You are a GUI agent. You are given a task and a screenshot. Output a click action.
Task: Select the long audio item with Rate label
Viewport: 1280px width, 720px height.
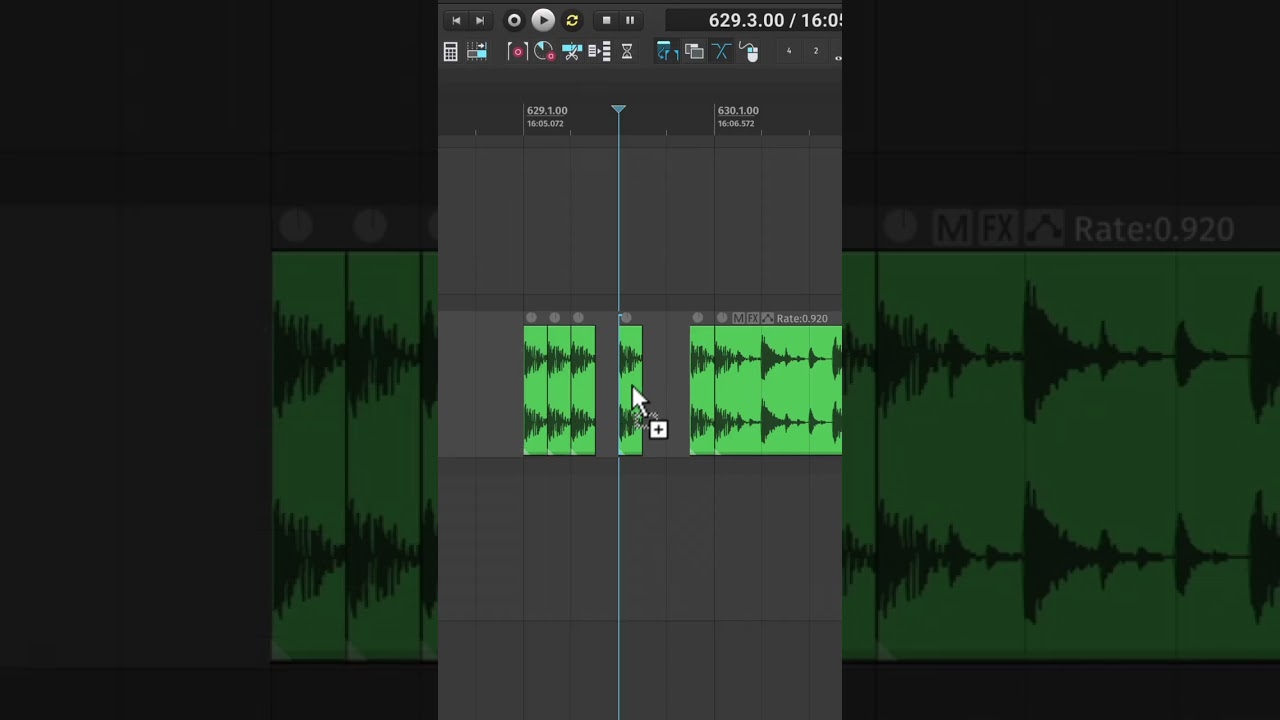778,390
